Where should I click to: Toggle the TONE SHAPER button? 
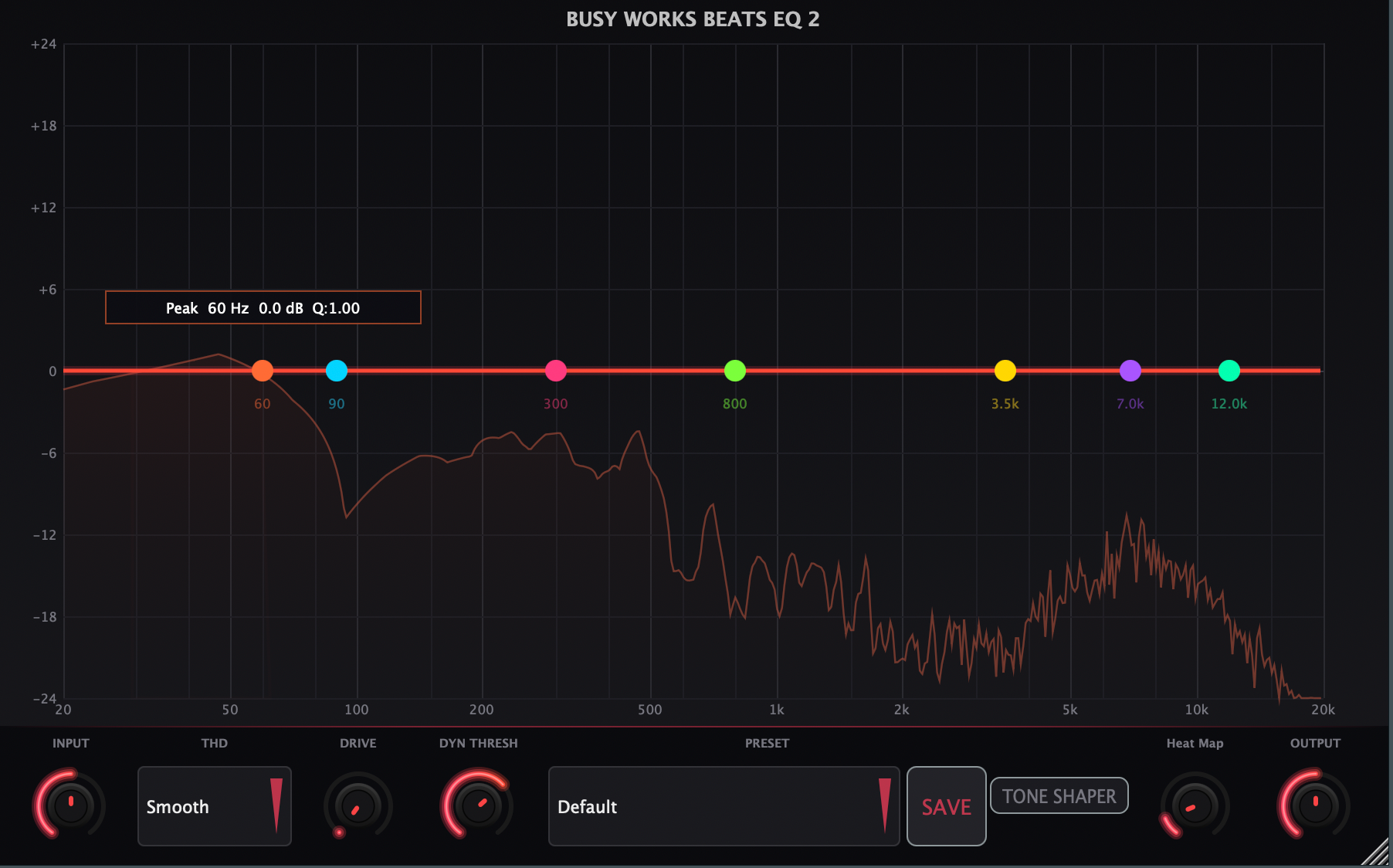1059,796
